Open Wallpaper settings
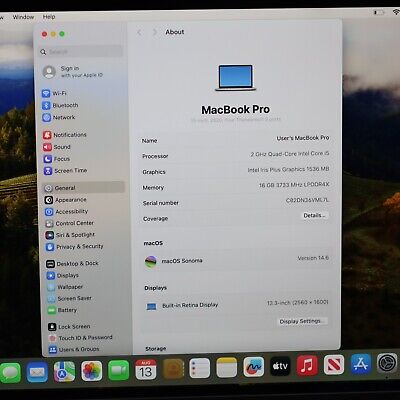400x400 pixels. coord(65,287)
